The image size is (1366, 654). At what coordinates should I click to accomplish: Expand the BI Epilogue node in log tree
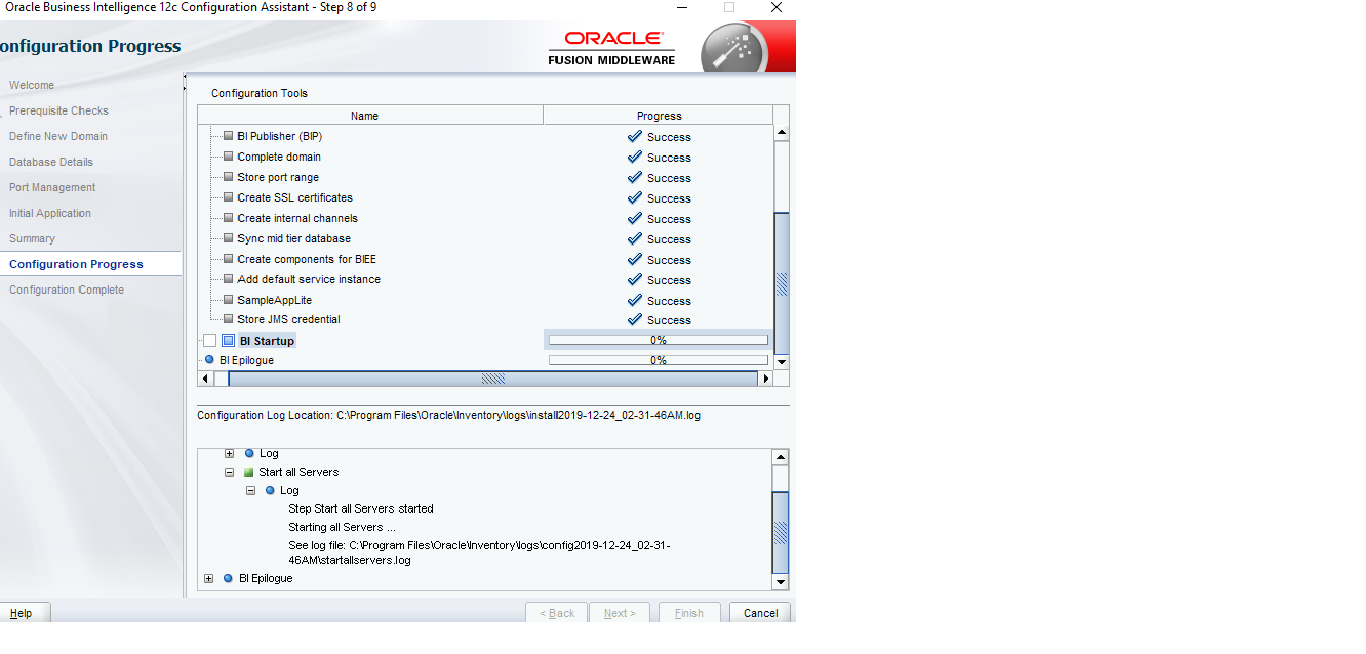208,578
